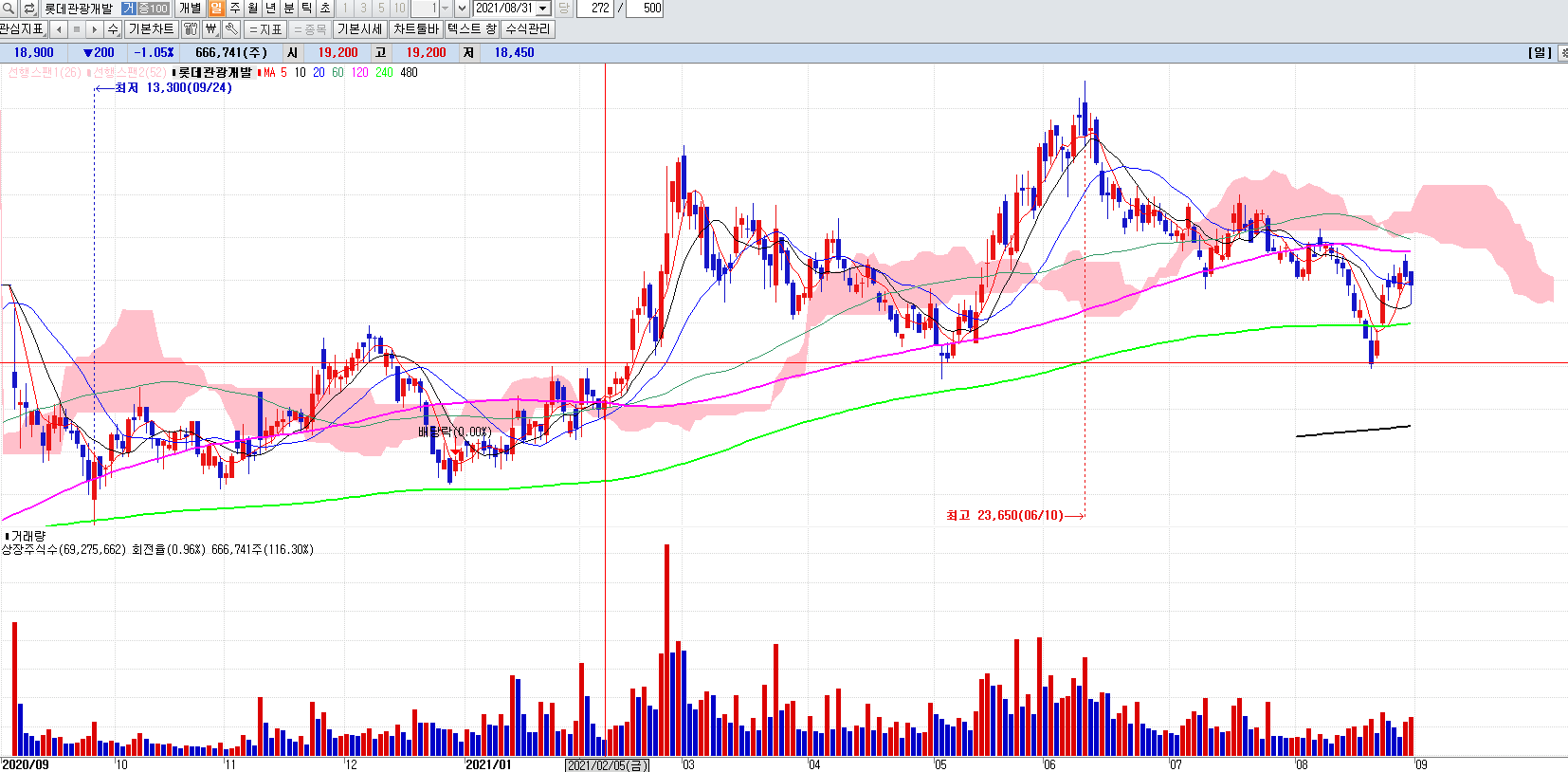The image size is (1568, 772).
Task: Open the interval value dropdown arrow
Action: (445, 9)
